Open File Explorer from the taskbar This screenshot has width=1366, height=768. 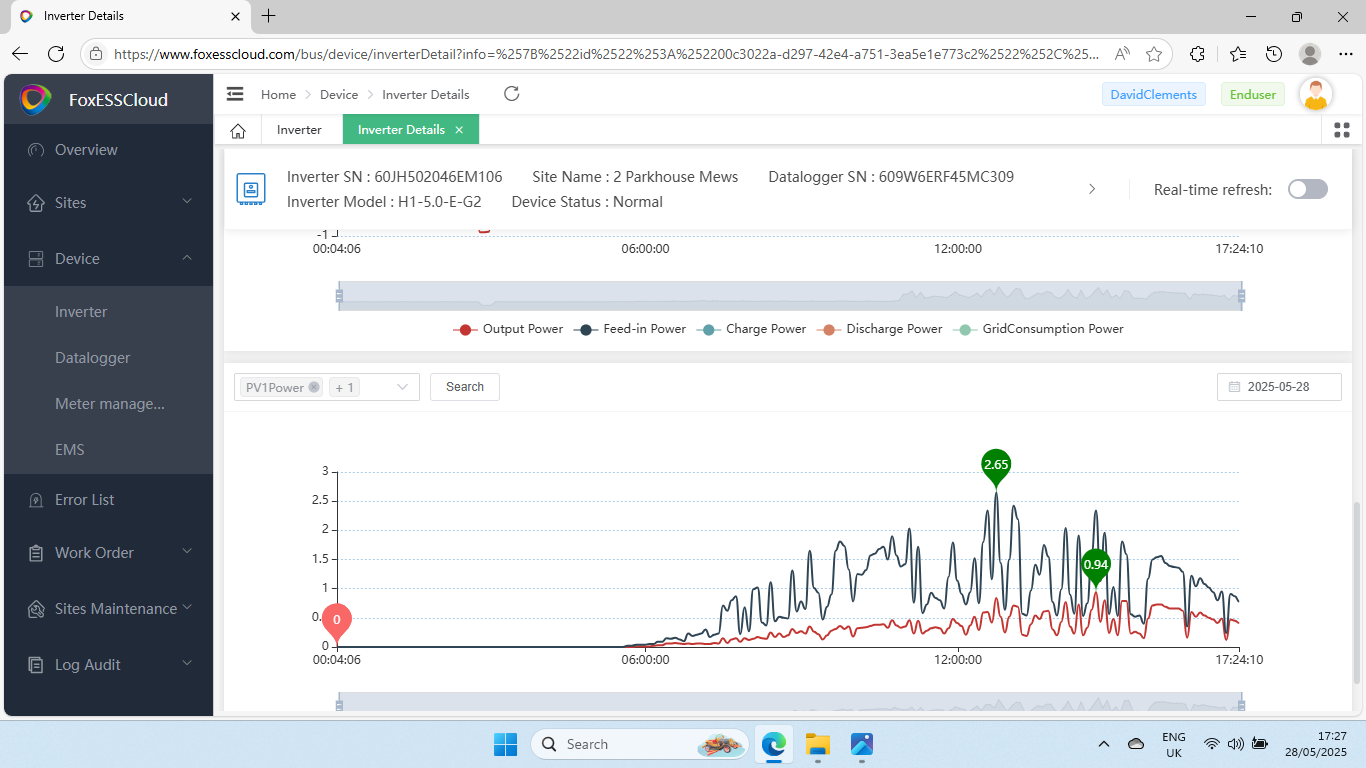pyautogui.click(x=818, y=744)
